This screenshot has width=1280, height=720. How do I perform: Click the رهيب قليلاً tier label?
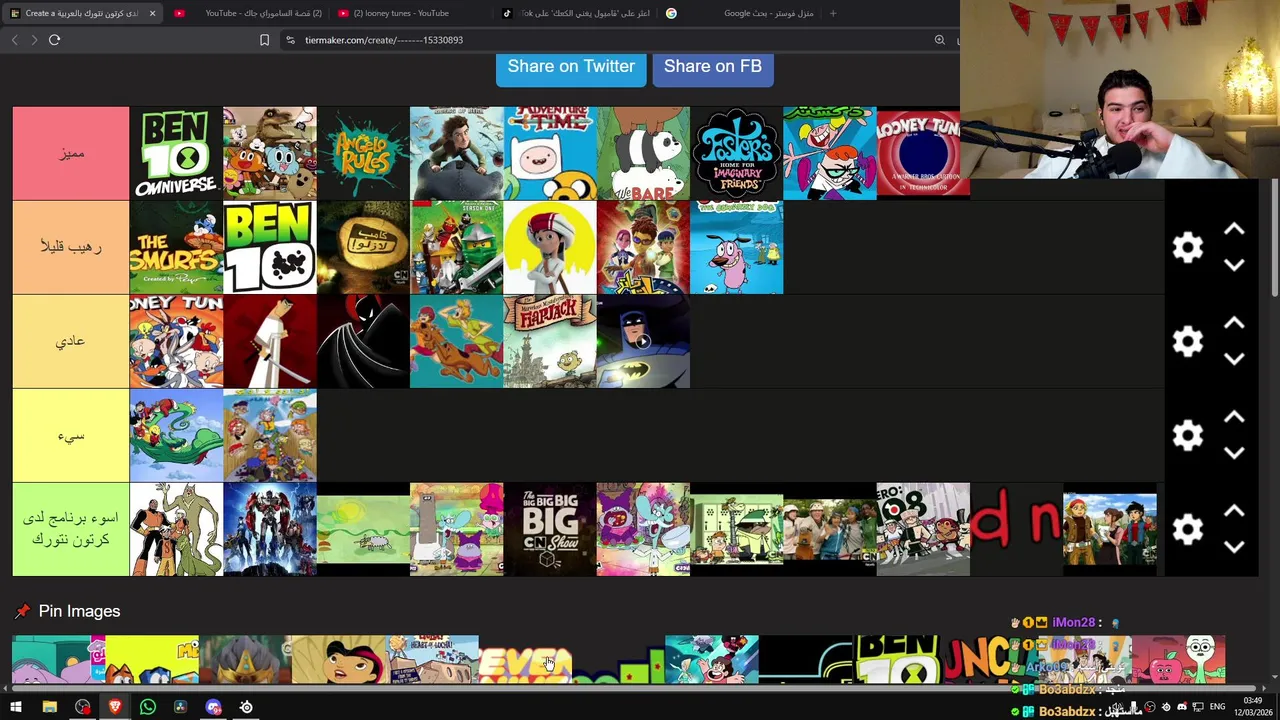pyautogui.click(x=71, y=247)
